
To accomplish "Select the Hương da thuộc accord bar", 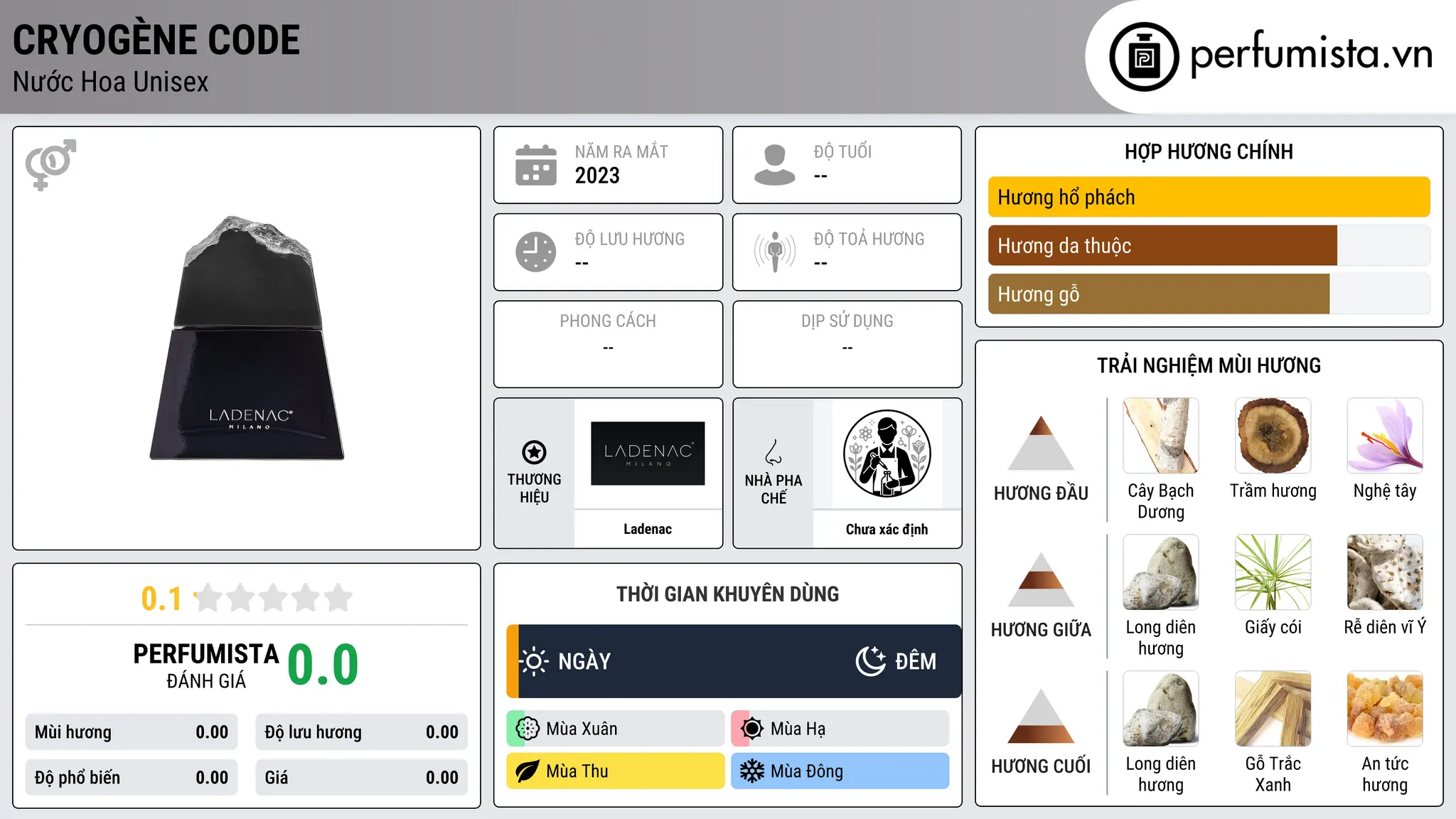I will click(1209, 245).
